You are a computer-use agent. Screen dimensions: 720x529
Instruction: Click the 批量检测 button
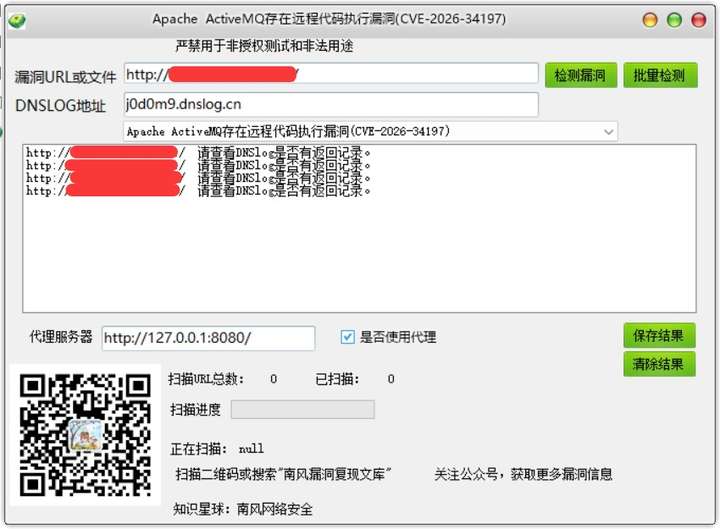click(660, 75)
